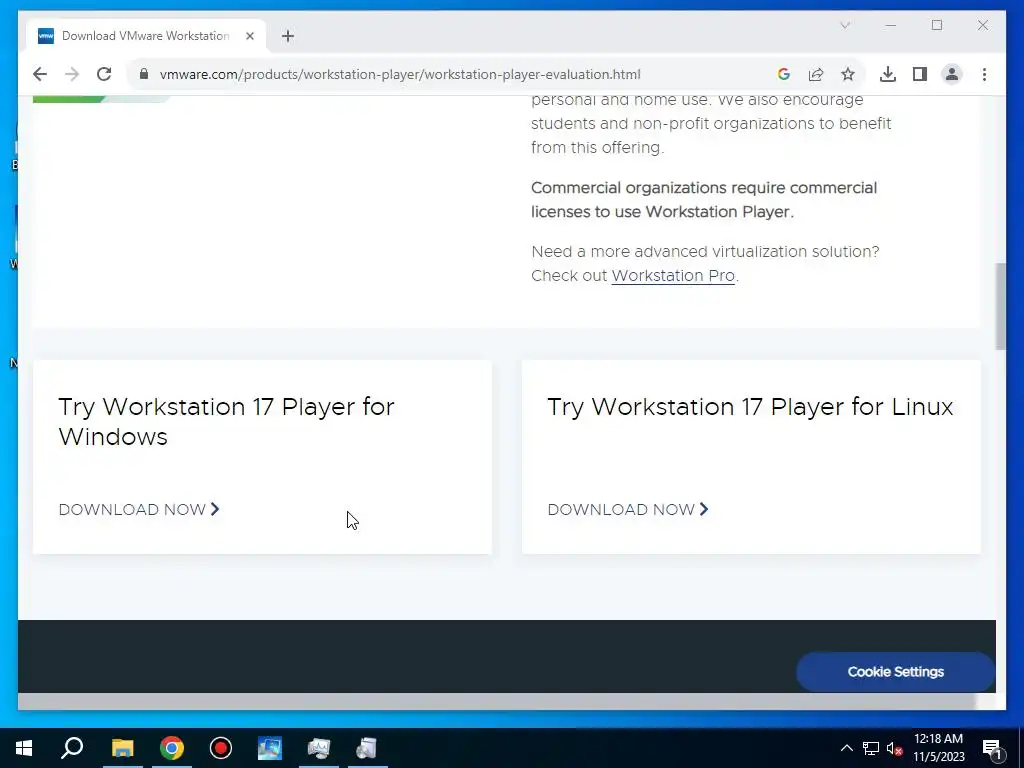
Task: Open File Explorer from taskbar
Action: pos(122,748)
